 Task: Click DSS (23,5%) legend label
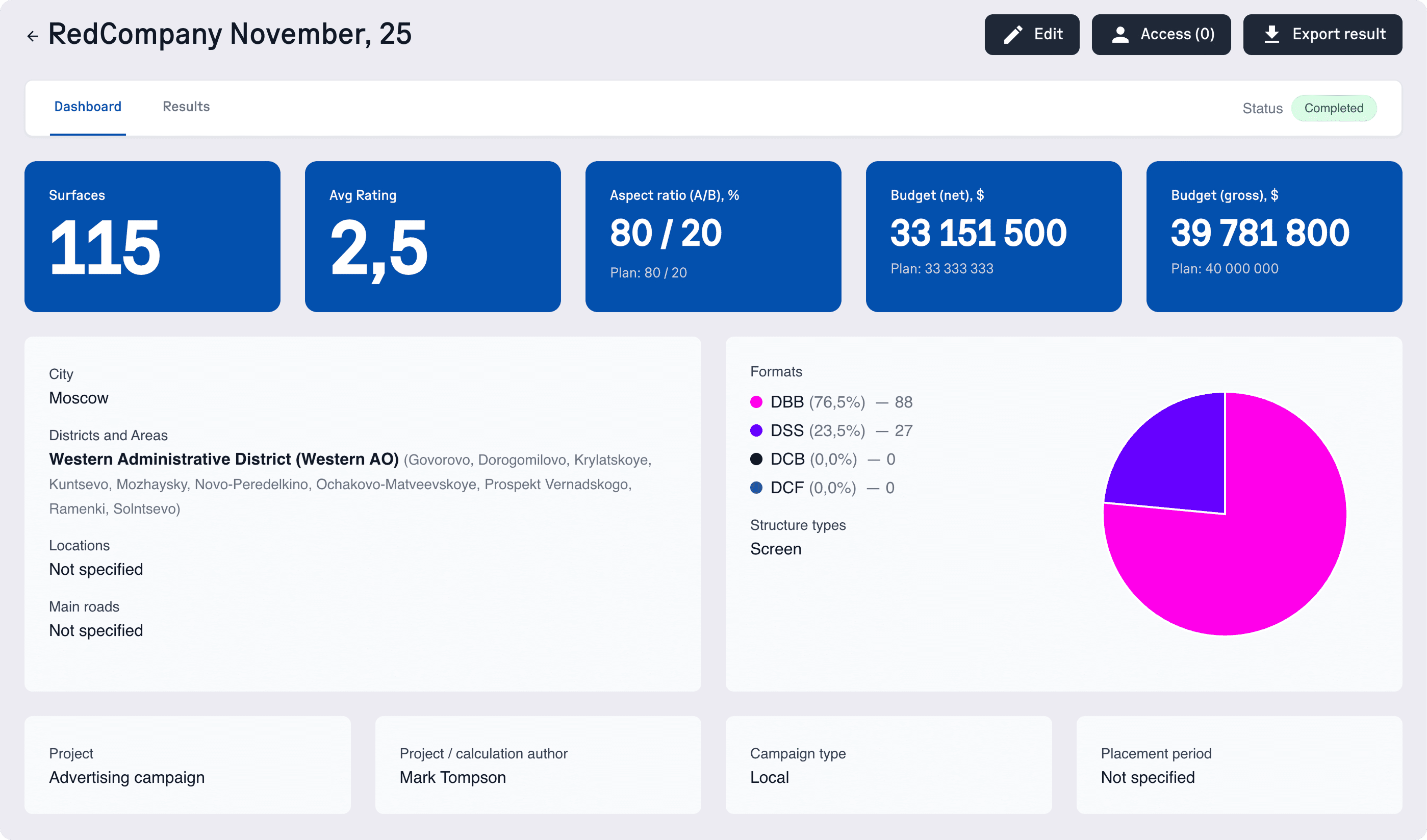[x=818, y=430]
